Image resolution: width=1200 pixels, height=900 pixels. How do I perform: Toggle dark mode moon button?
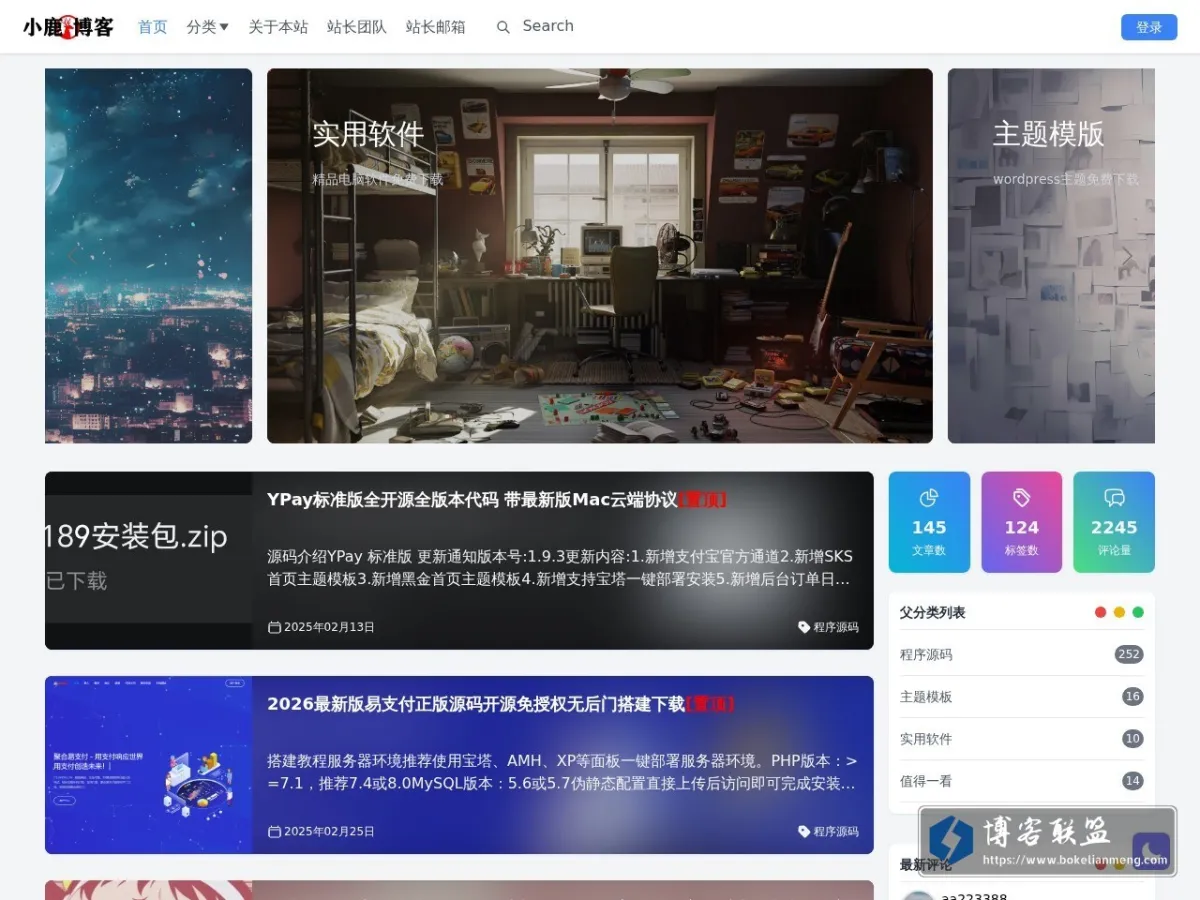tap(1151, 851)
